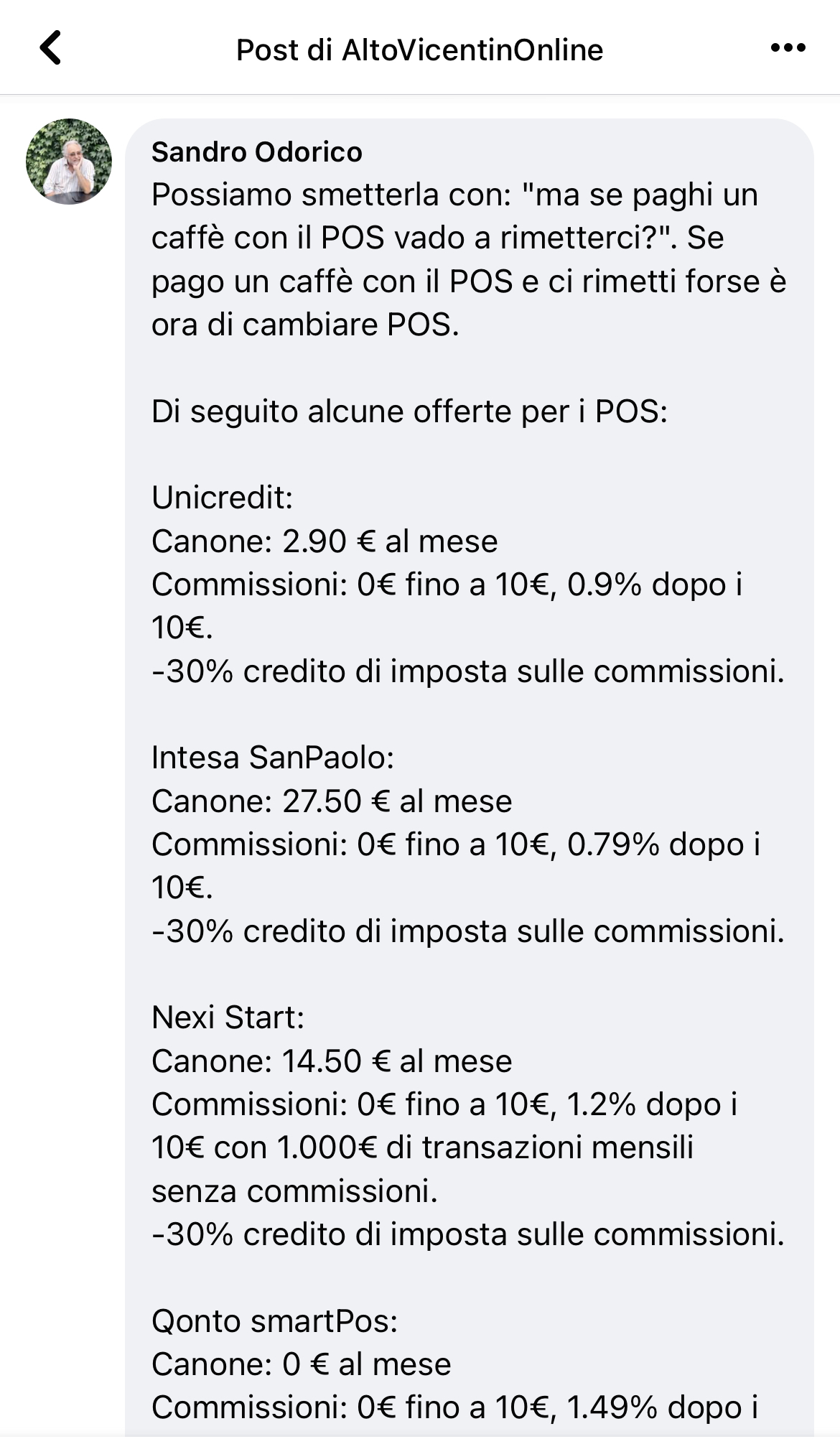840x1439 pixels.
Task: Tap the 'Canone: 14.50 € al mese' line
Action: pos(332,1061)
